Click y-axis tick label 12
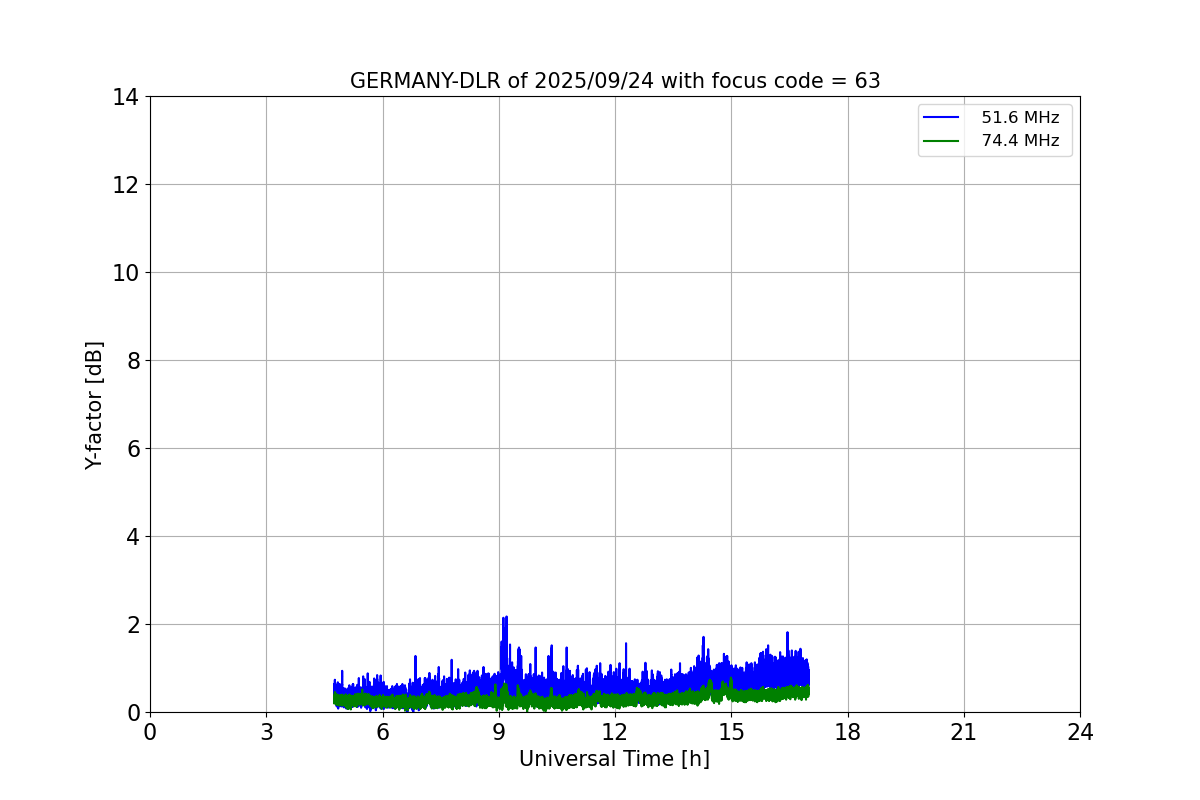Viewport: 1200px width, 800px height. [126, 185]
